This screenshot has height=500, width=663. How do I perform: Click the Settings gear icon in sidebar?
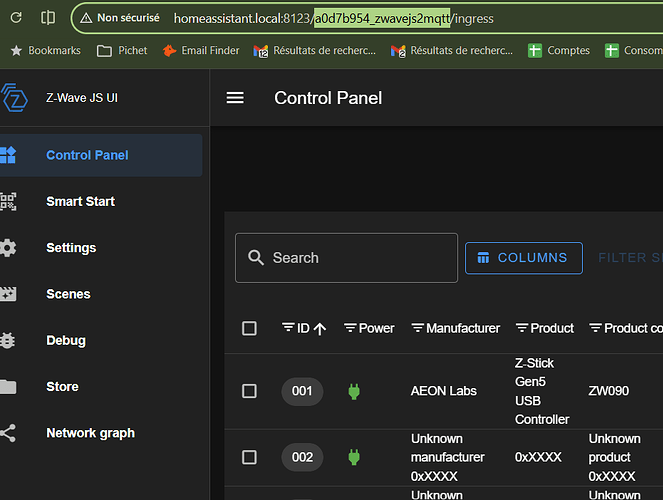8,248
